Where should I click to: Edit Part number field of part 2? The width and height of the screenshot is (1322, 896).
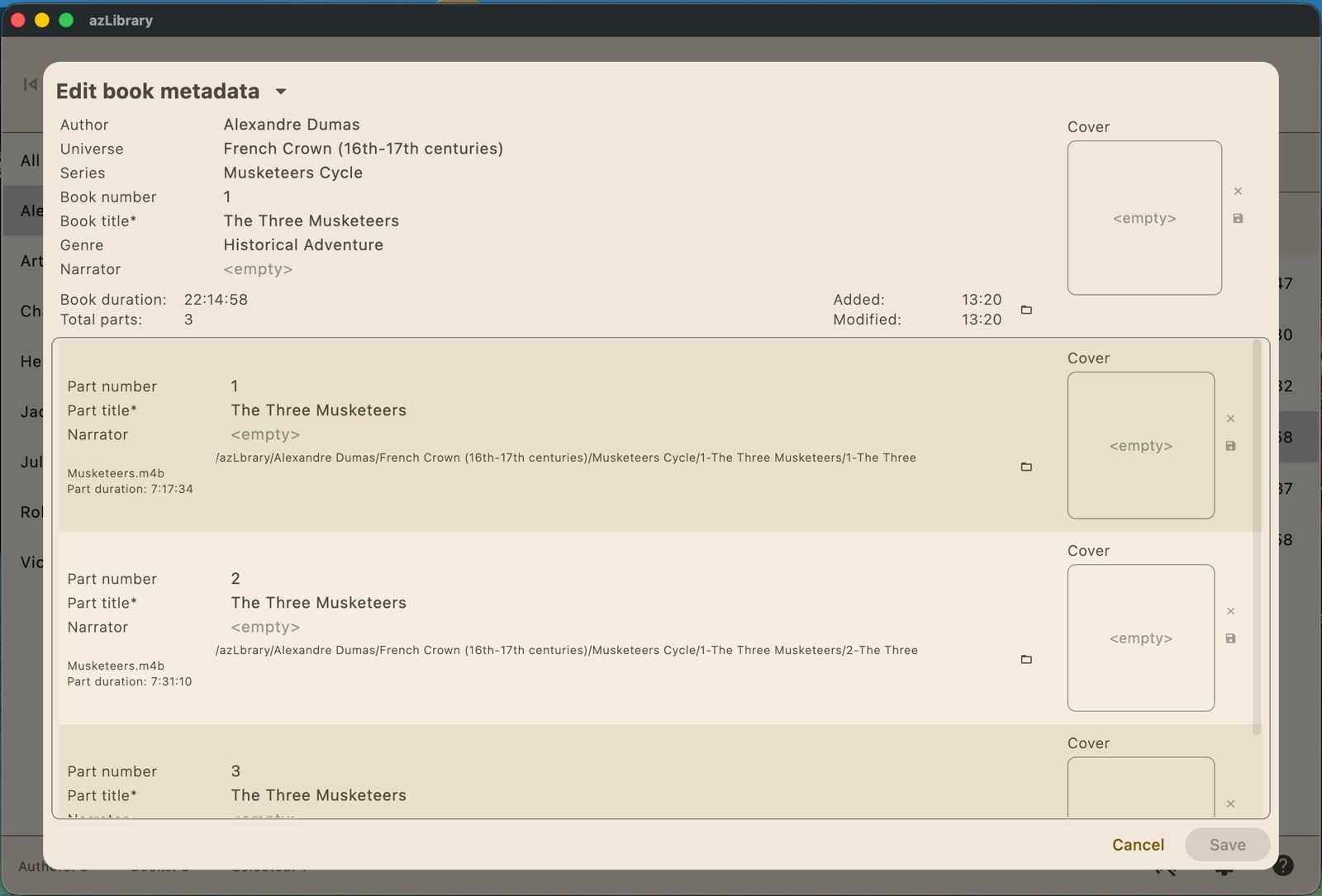[x=235, y=578]
